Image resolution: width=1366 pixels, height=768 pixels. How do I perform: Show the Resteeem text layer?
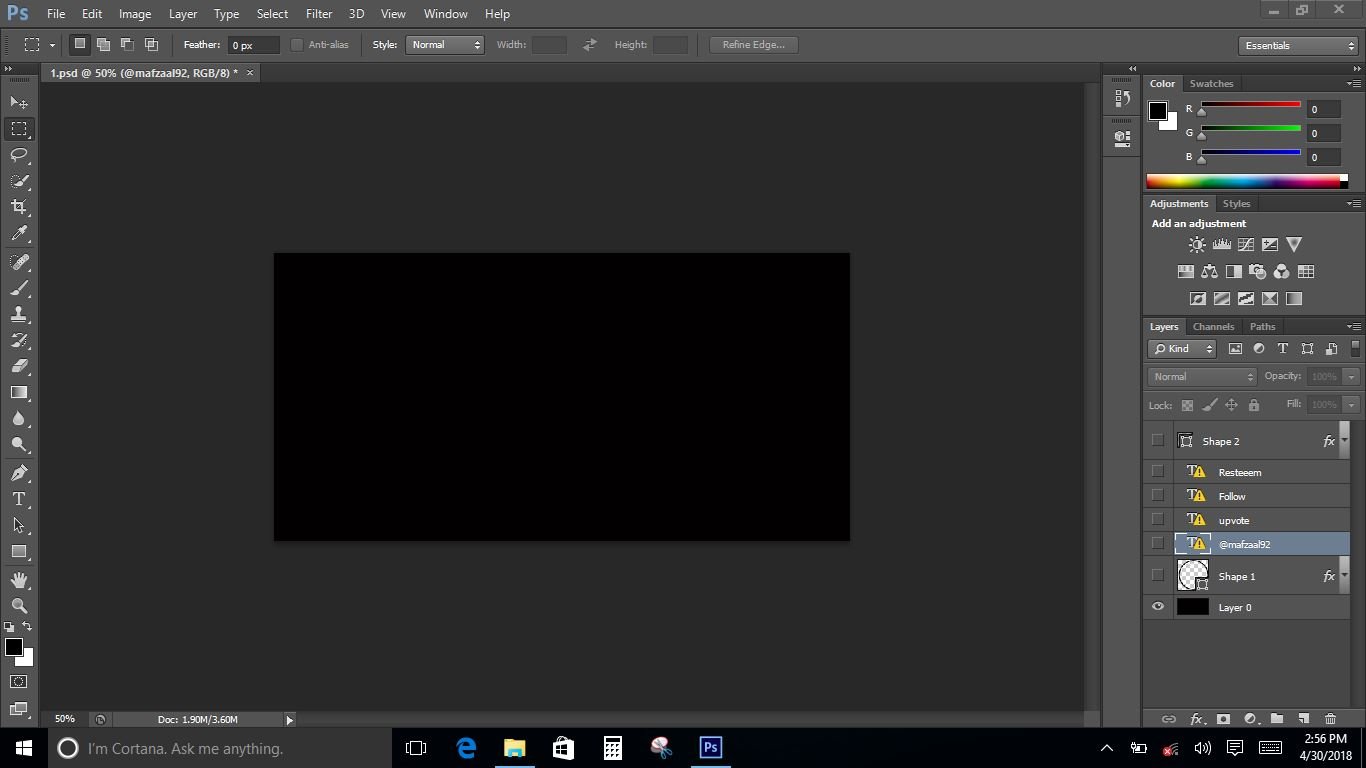[x=1158, y=471]
